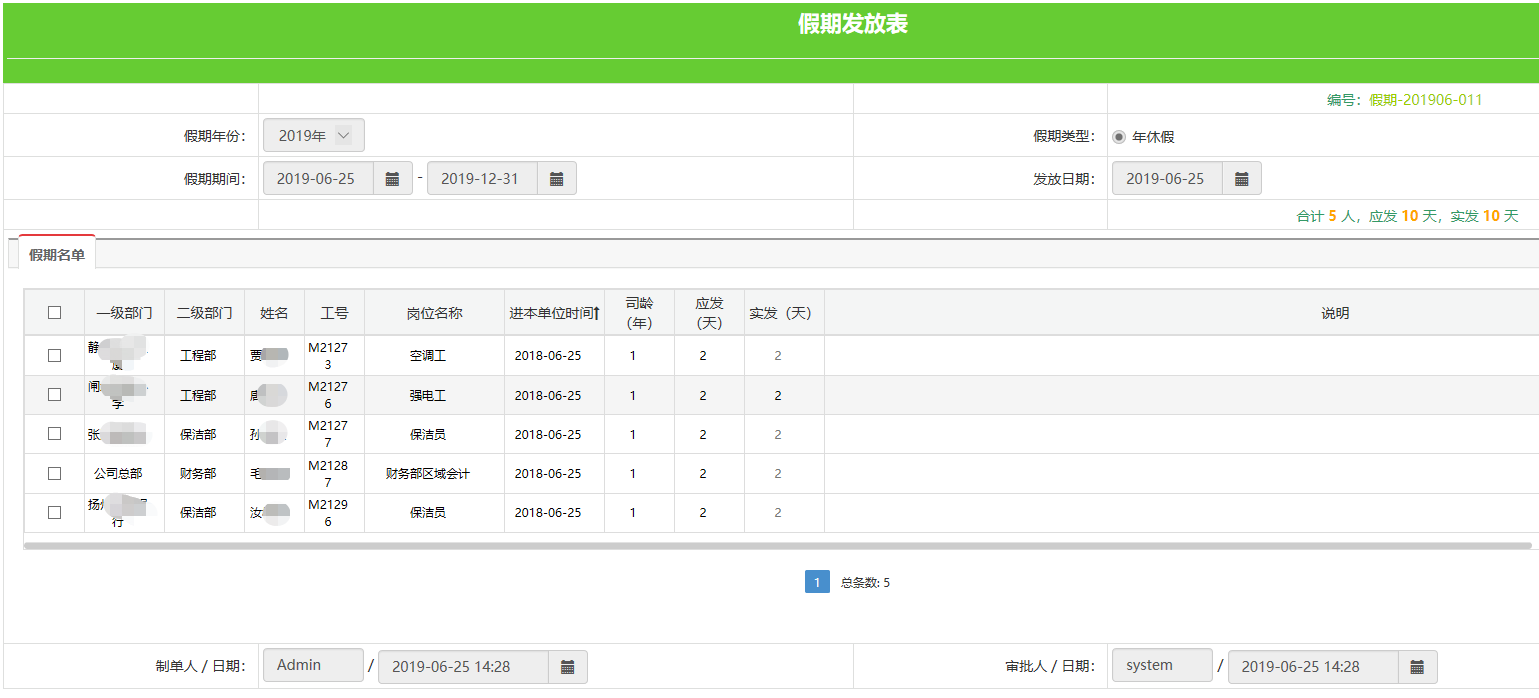This screenshot has height=698, width=1539.
Task: Go to page 1 in pagination
Action: (x=817, y=582)
